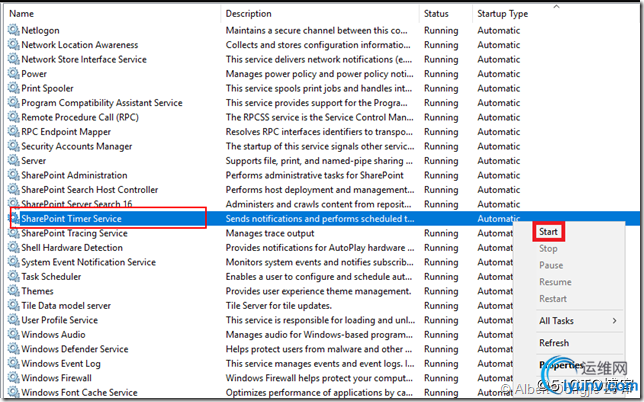Select the Windows Firewall service icon
Viewport: 644px width, 402px height.
[x=14, y=377]
